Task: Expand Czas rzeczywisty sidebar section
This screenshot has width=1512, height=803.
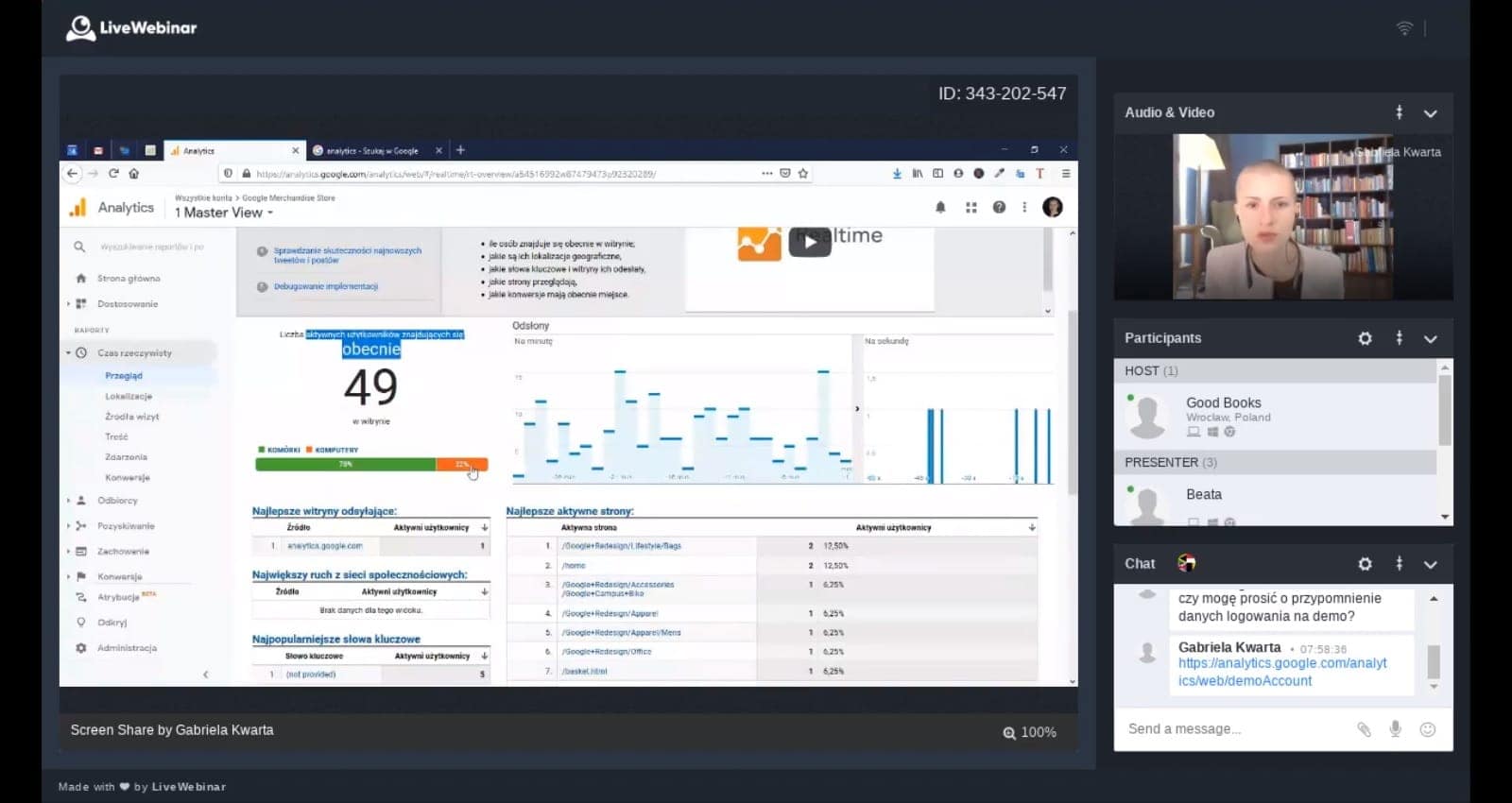Action: pyautogui.click(x=134, y=353)
